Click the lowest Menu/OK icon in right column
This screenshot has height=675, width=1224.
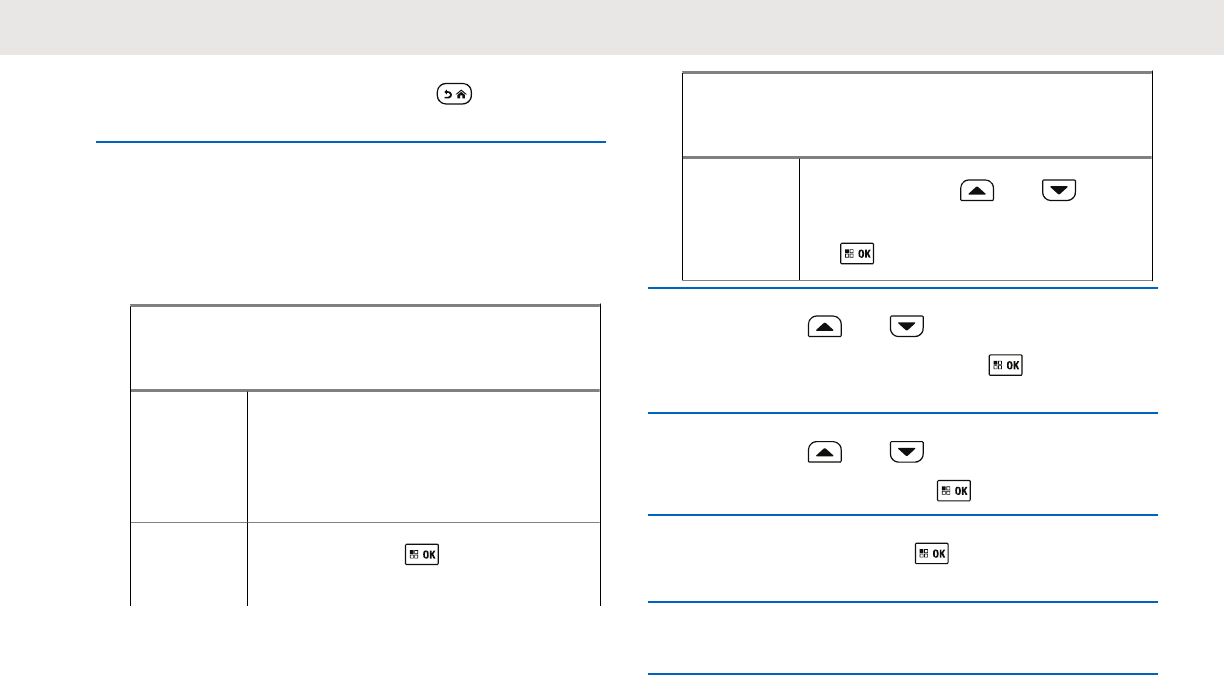tap(931, 553)
